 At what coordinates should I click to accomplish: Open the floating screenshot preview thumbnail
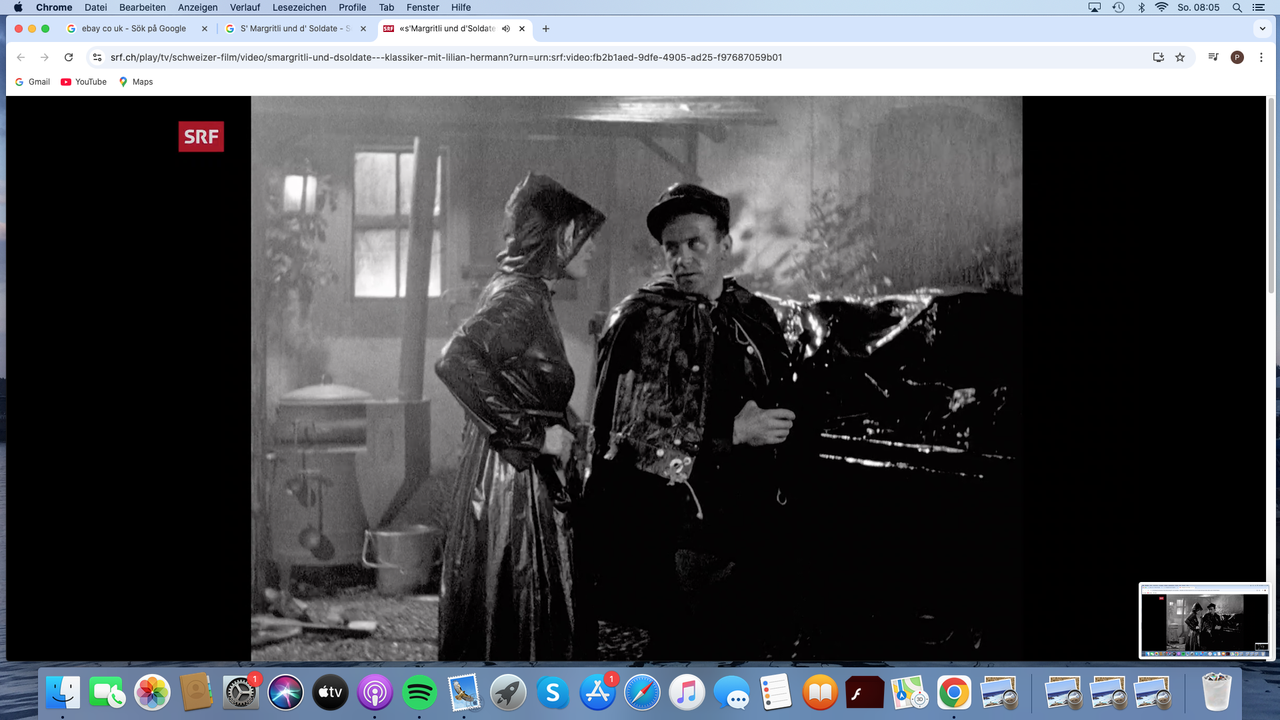click(1205, 620)
